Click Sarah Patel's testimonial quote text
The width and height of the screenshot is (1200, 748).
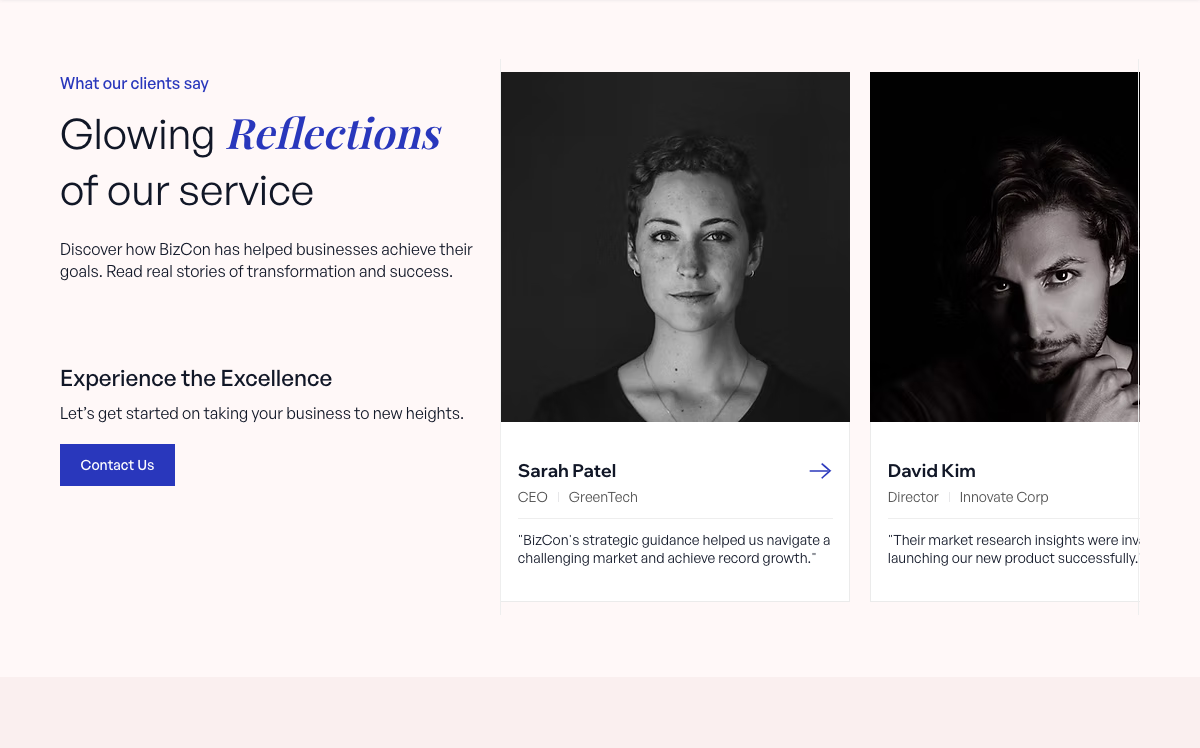click(x=674, y=549)
